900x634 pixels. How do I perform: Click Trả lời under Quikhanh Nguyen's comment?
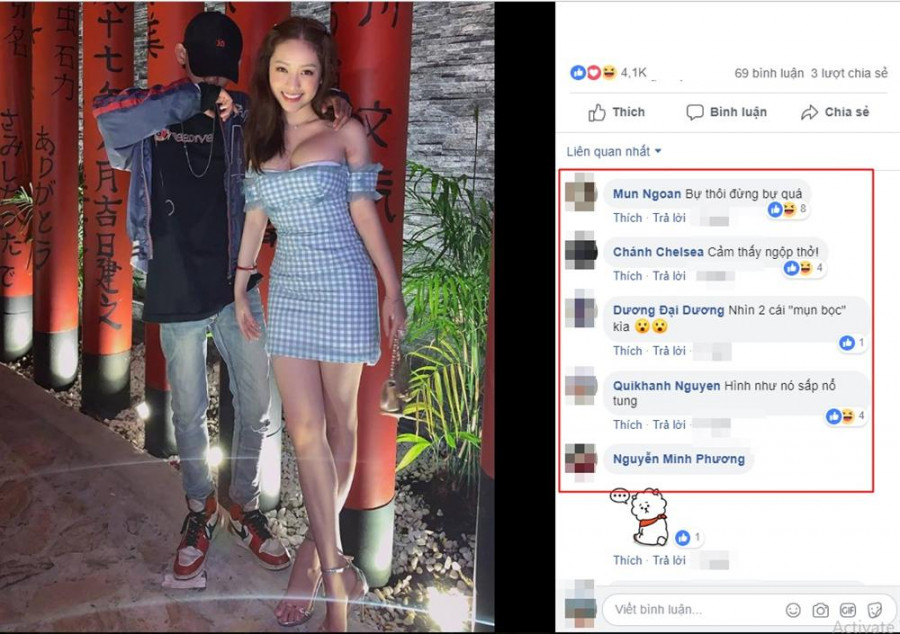pyautogui.click(x=669, y=425)
